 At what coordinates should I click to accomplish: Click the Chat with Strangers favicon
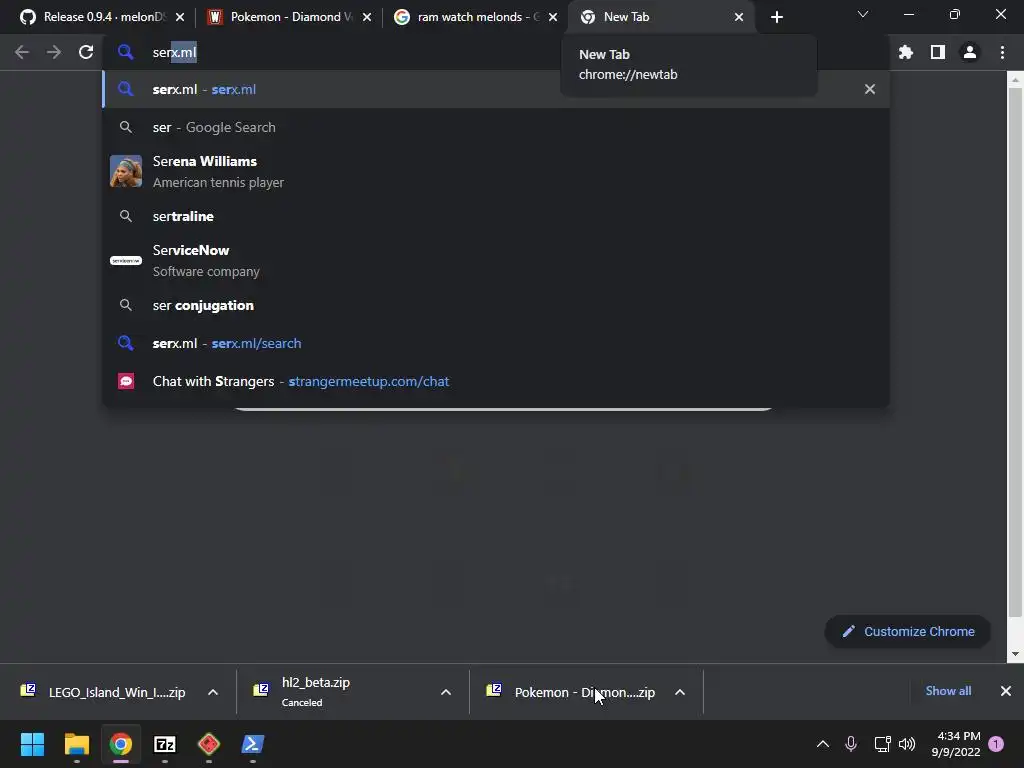click(x=125, y=381)
